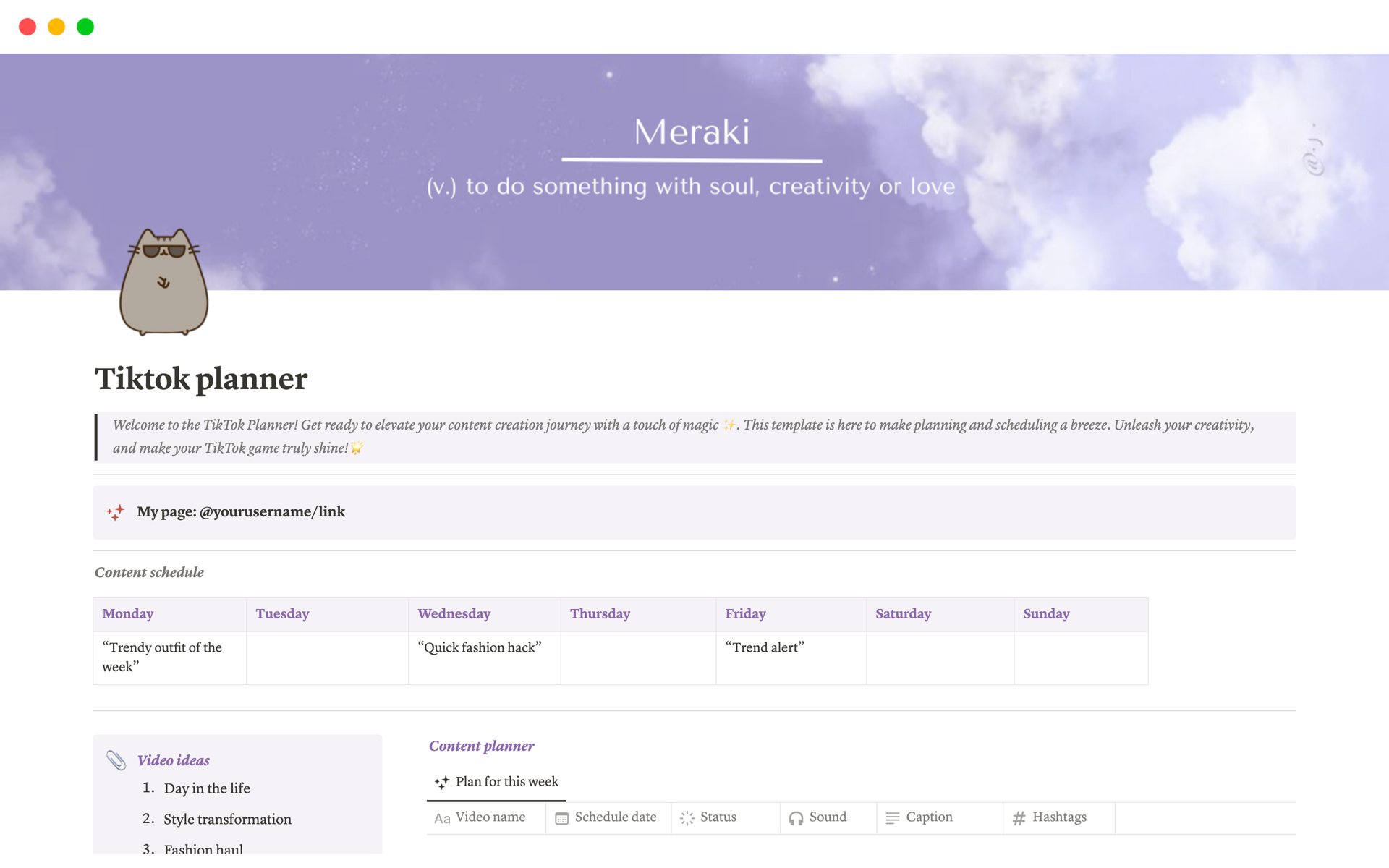Click the paperclip icon in Video ideas

point(116,759)
